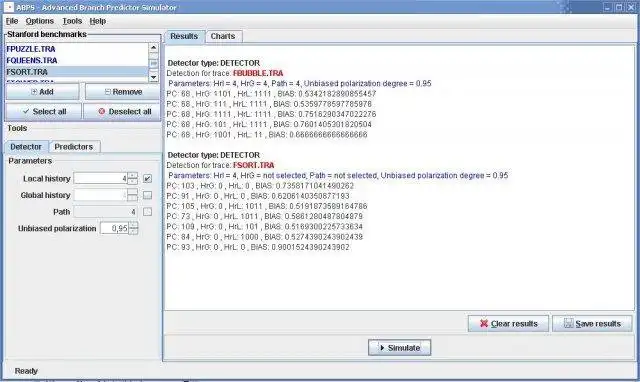
Task: Select the Results tab
Action: pyautogui.click(x=184, y=36)
